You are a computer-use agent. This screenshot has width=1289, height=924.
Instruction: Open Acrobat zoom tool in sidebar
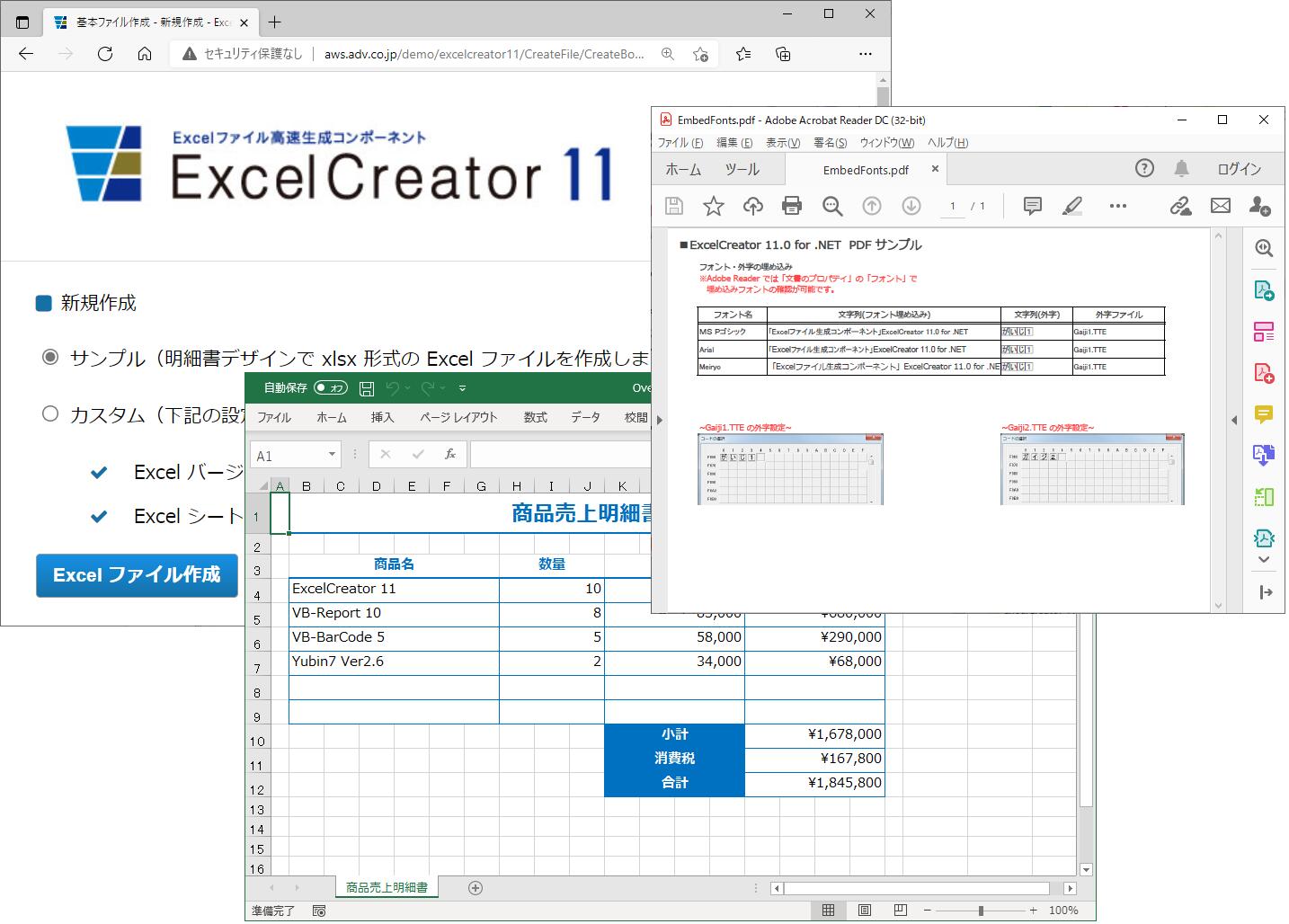pyautogui.click(x=1264, y=248)
